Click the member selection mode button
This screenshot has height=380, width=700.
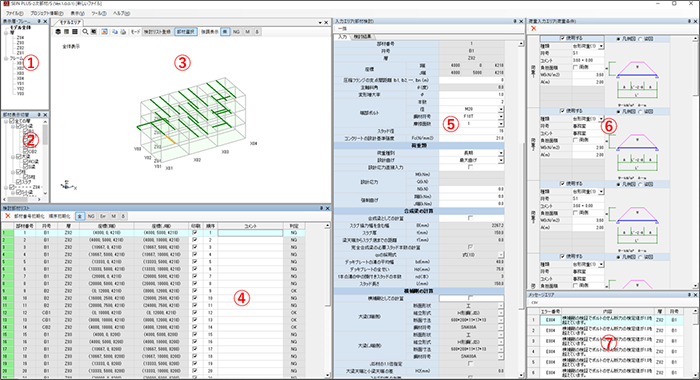point(186,32)
